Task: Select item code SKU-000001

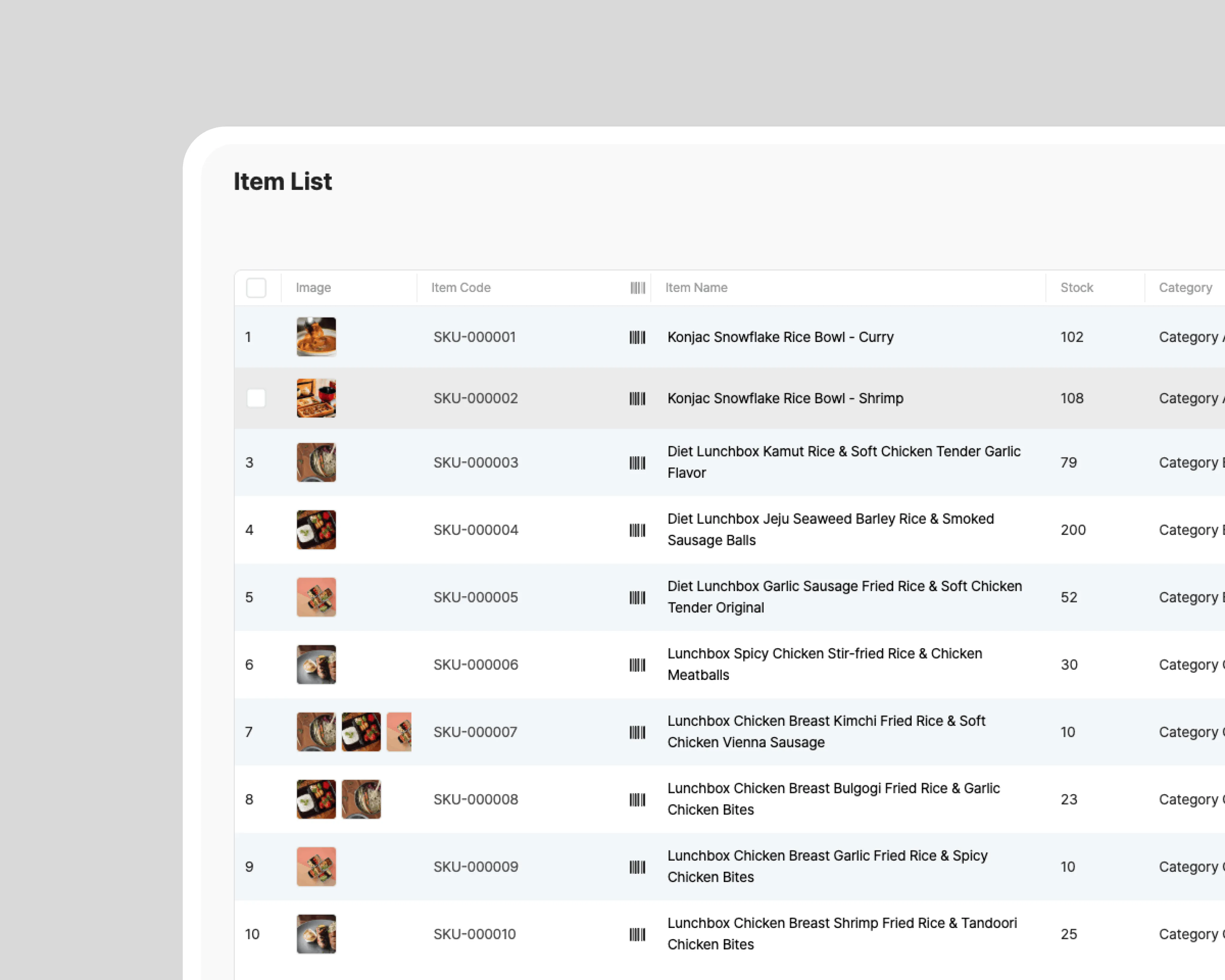Action: coord(475,337)
